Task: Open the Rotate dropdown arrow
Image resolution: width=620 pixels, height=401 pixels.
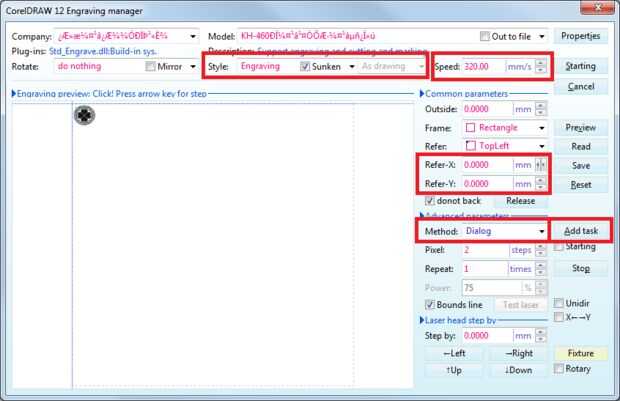Action: (193, 66)
